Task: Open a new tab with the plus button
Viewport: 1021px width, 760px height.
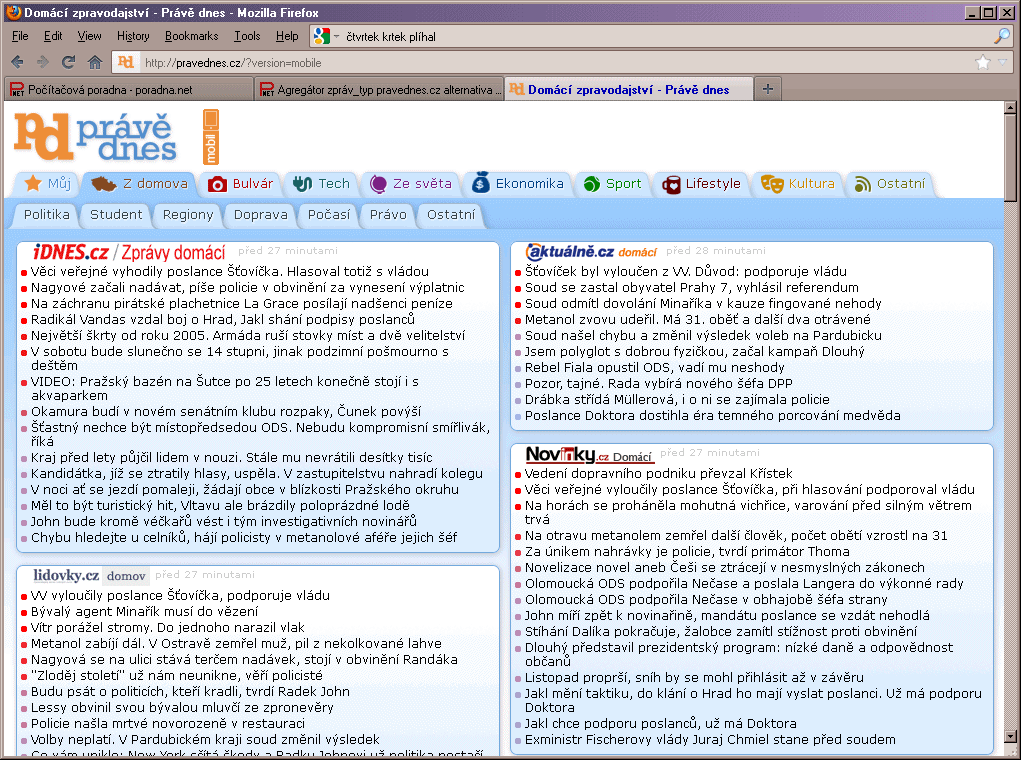Action: pos(768,89)
